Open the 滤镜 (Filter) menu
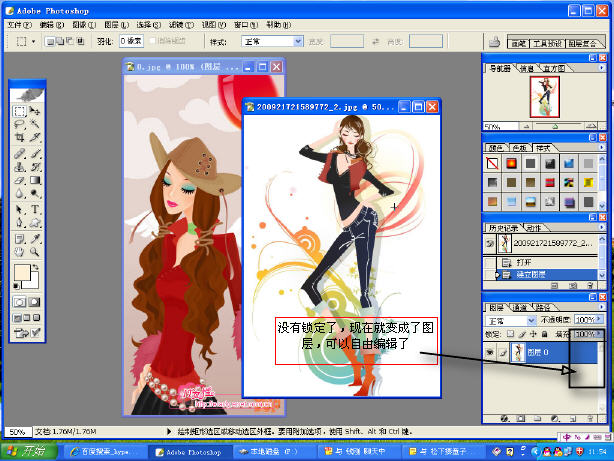The image size is (614, 461). click(181, 25)
